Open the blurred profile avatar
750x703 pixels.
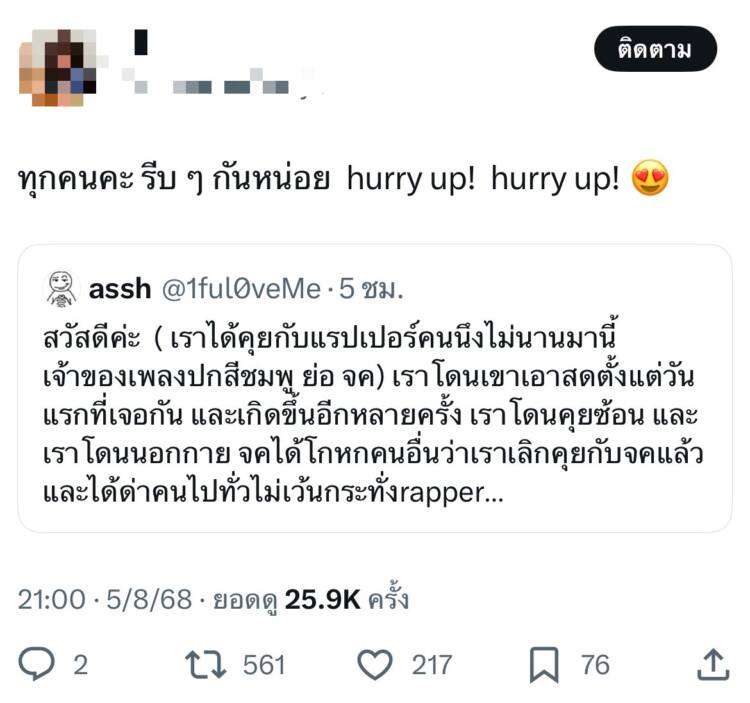(x=58, y=67)
